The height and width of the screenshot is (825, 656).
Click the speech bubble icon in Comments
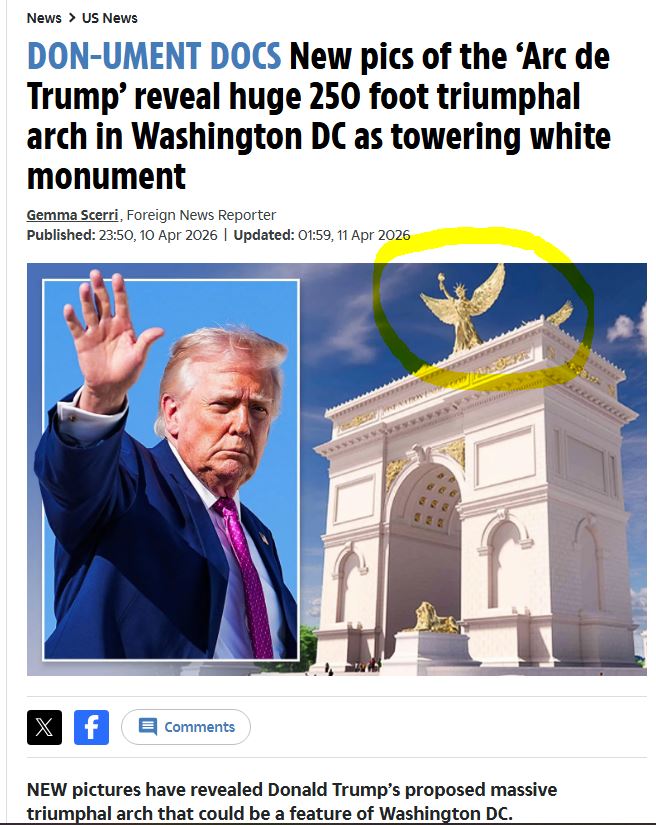(148, 727)
